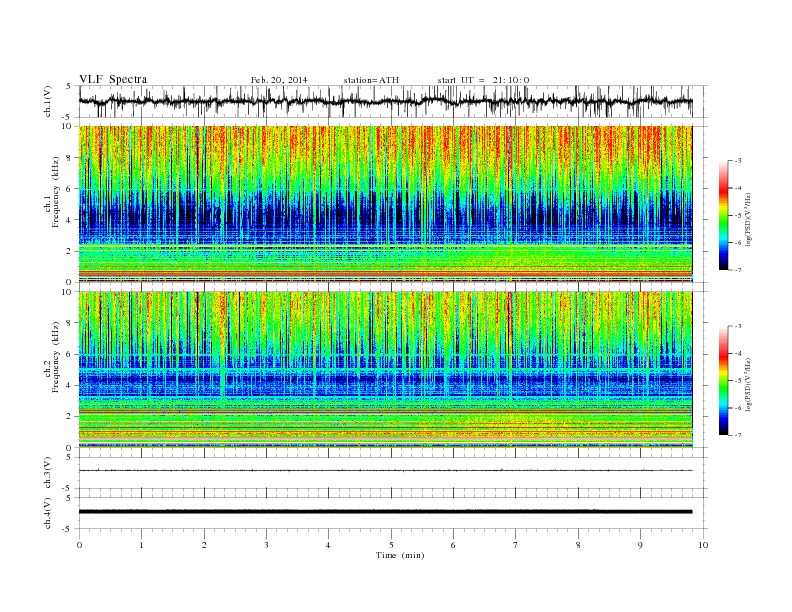Viewport: 792px width, 612px height.
Task: Click time-axis tick label "10" at bottom right
Action: coord(703,545)
